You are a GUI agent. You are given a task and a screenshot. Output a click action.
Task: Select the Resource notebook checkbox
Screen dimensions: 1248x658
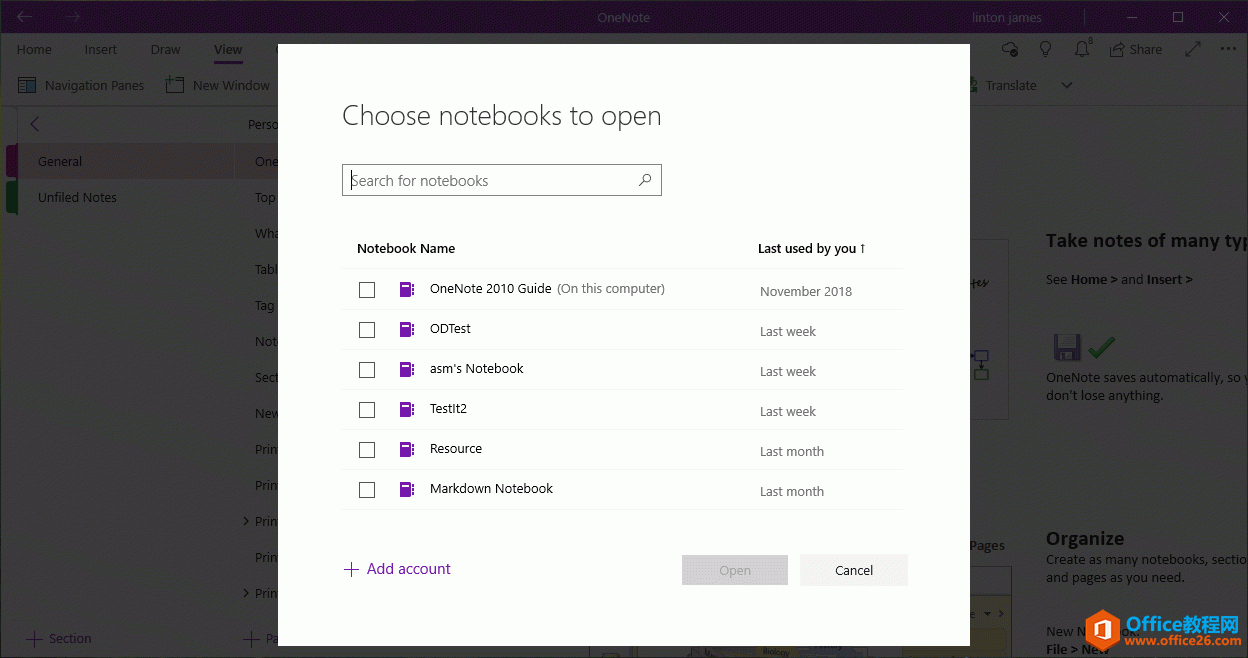tap(367, 449)
